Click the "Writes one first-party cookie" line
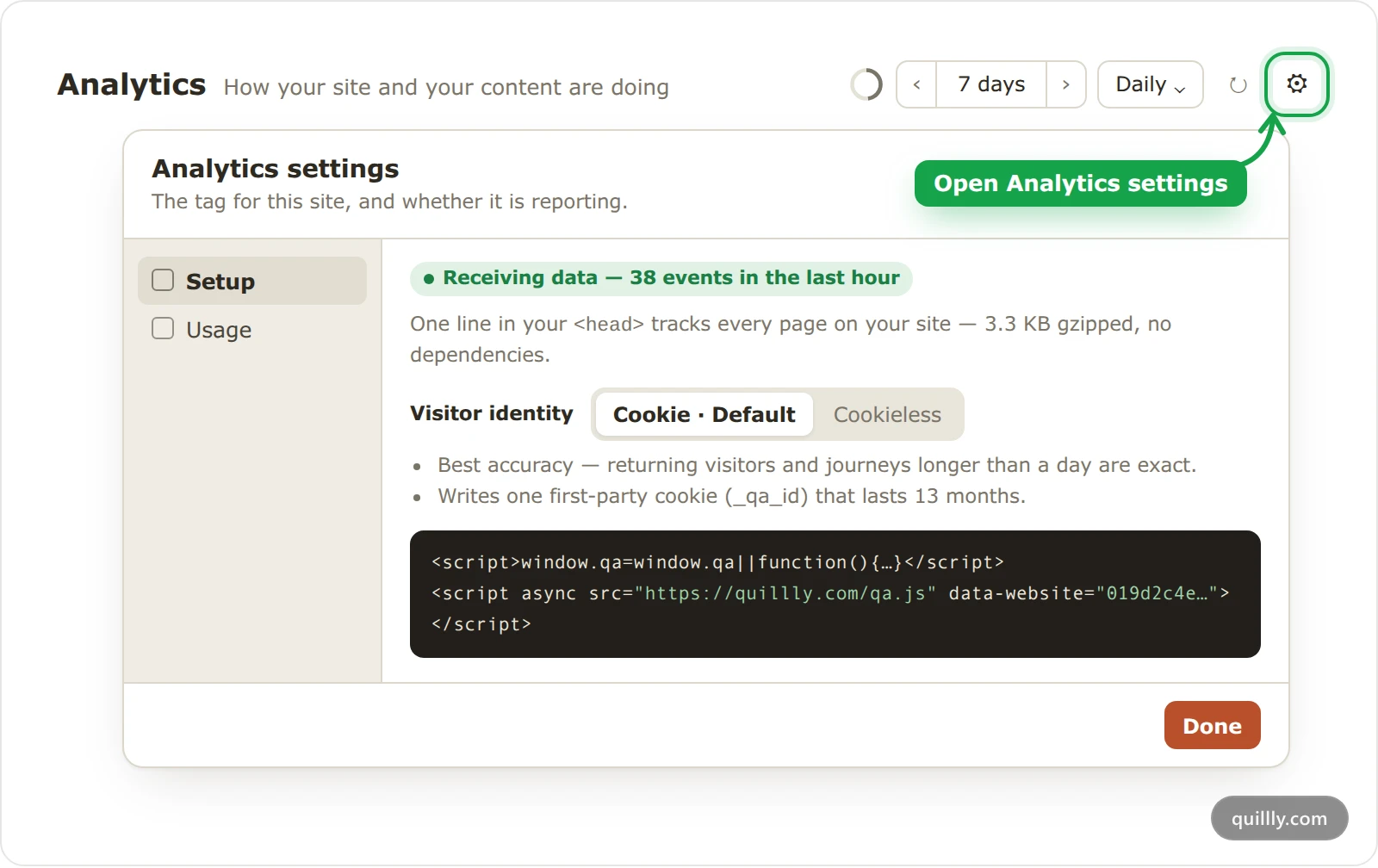The width and height of the screenshot is (1378, 868). pyautogui.click(x=731, y=496)
